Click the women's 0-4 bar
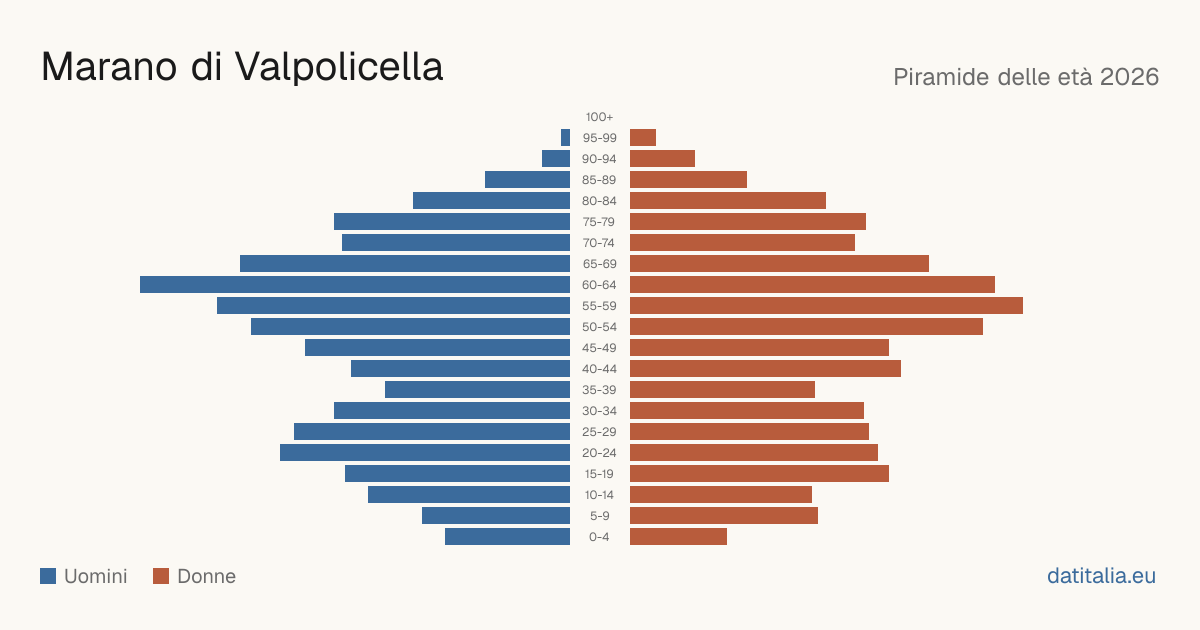 (678, 537)
